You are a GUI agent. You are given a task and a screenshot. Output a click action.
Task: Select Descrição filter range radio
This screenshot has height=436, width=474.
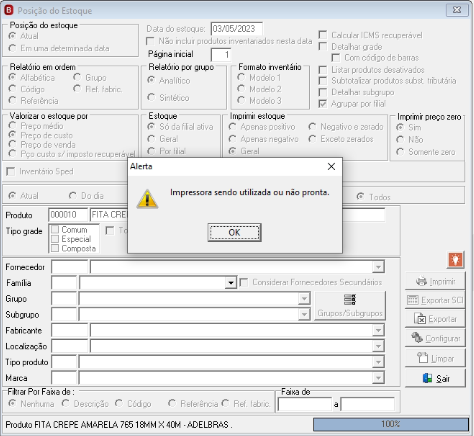66,403
